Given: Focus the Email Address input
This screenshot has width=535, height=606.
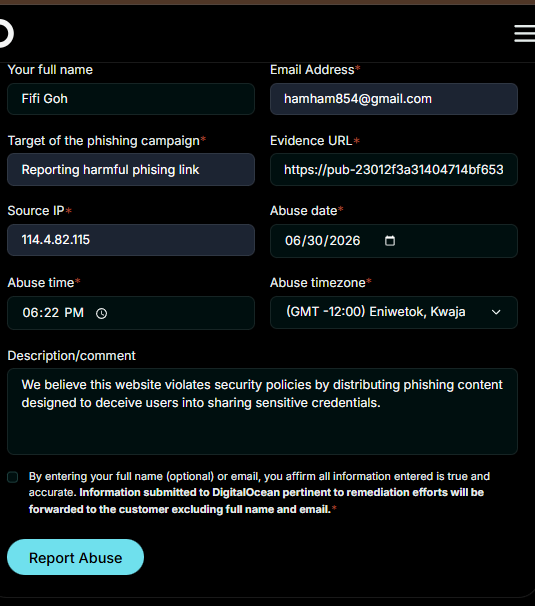Looking at the screenshot, I should click(x=394, y=99).
